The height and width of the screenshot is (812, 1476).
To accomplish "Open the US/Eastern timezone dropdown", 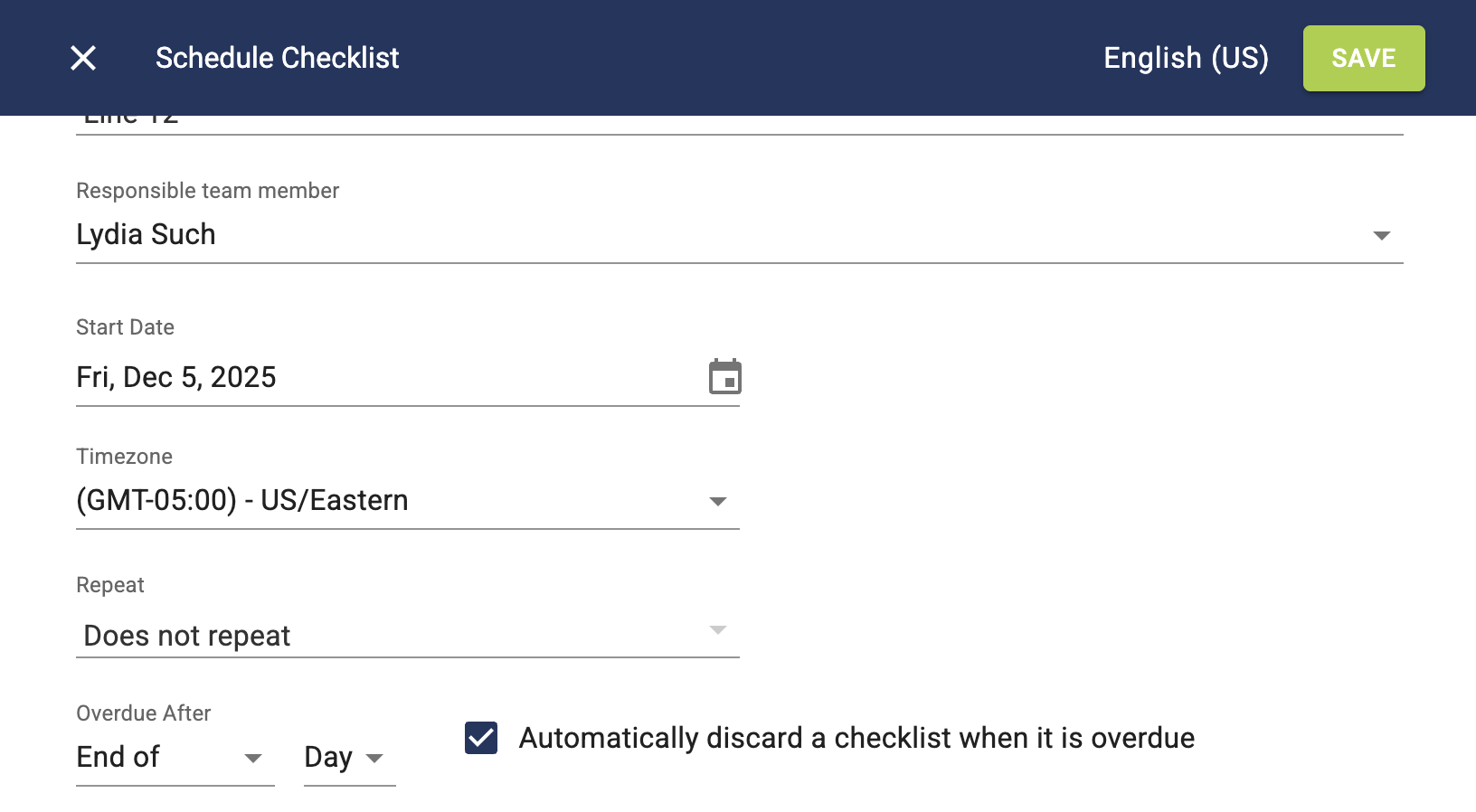I will point(389,501).
